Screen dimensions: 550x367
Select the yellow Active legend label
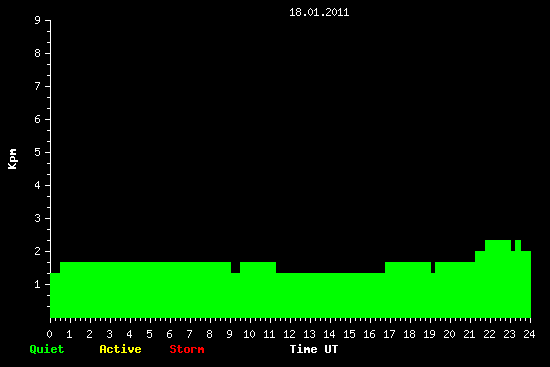coord(120,349)
